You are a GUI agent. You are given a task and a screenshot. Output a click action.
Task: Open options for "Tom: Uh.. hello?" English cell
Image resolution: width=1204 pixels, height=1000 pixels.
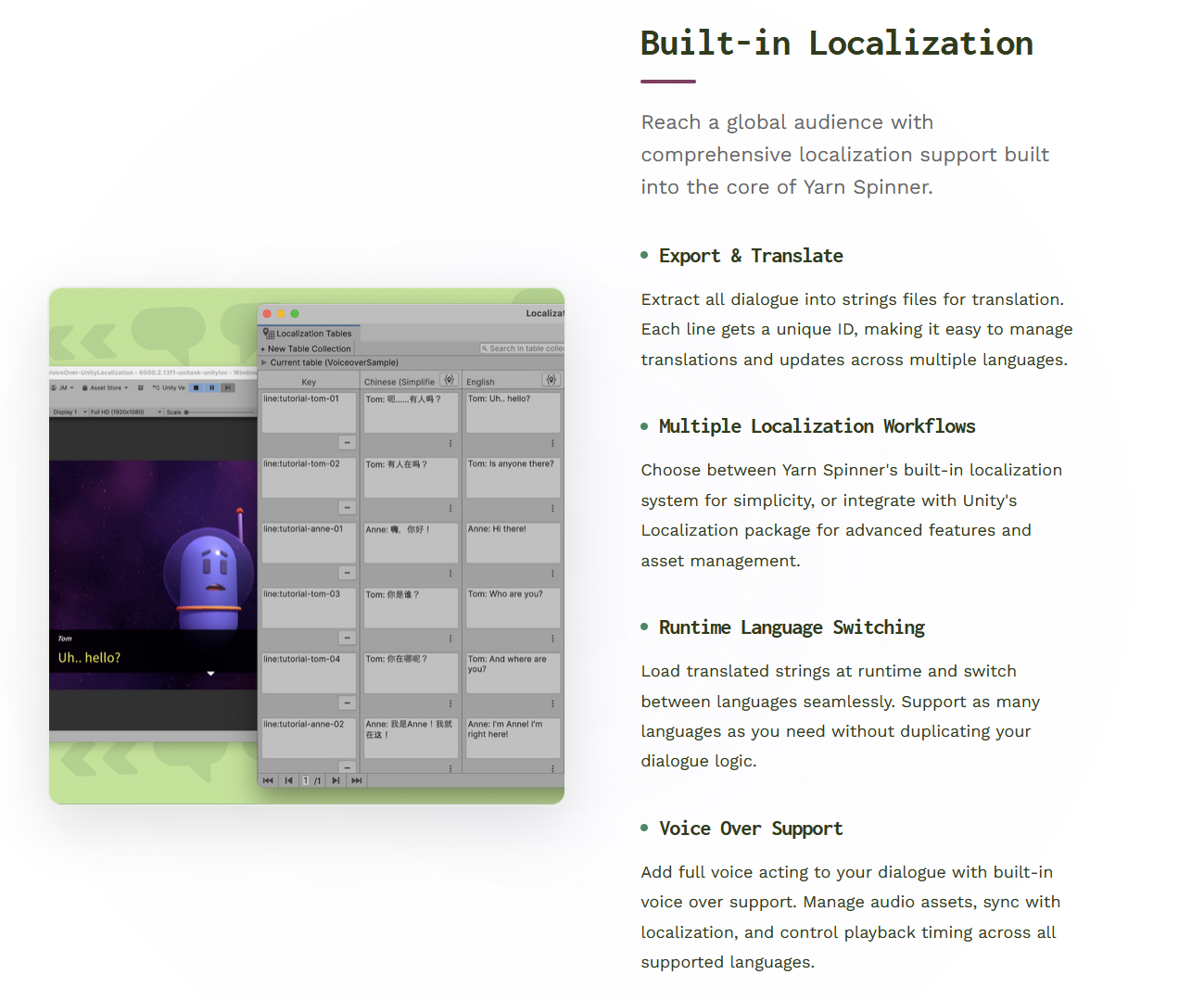click(x=552, y=443)
